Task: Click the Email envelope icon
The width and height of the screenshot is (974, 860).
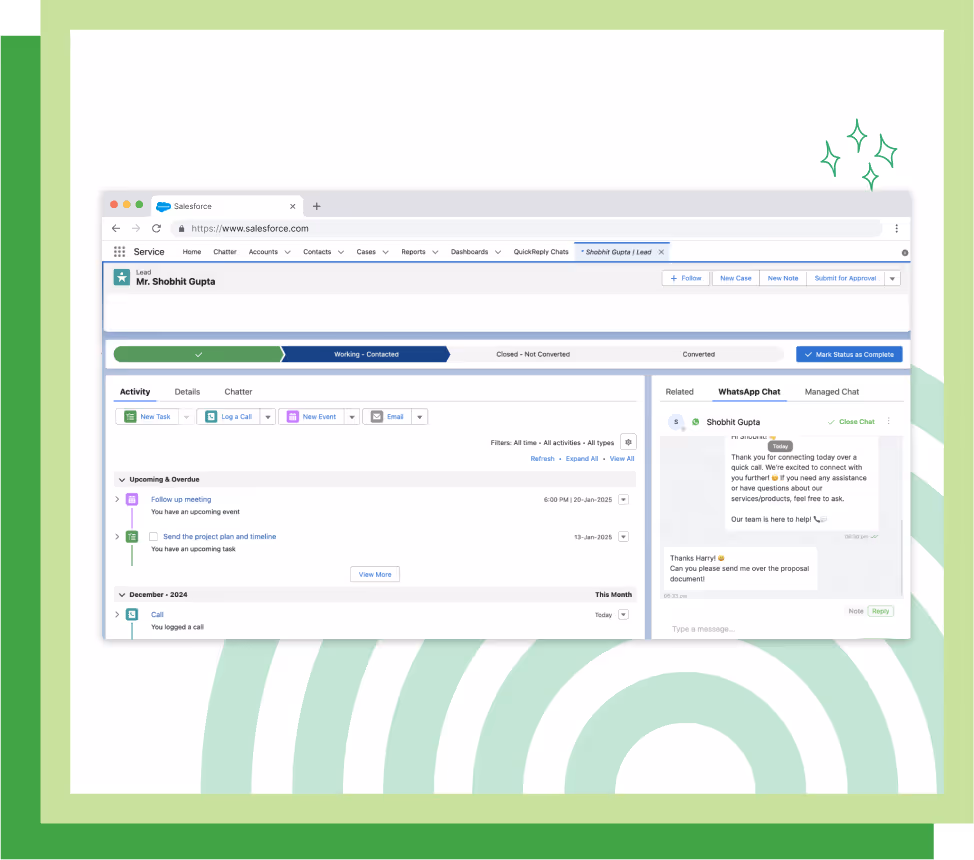Action: (377, 417)
